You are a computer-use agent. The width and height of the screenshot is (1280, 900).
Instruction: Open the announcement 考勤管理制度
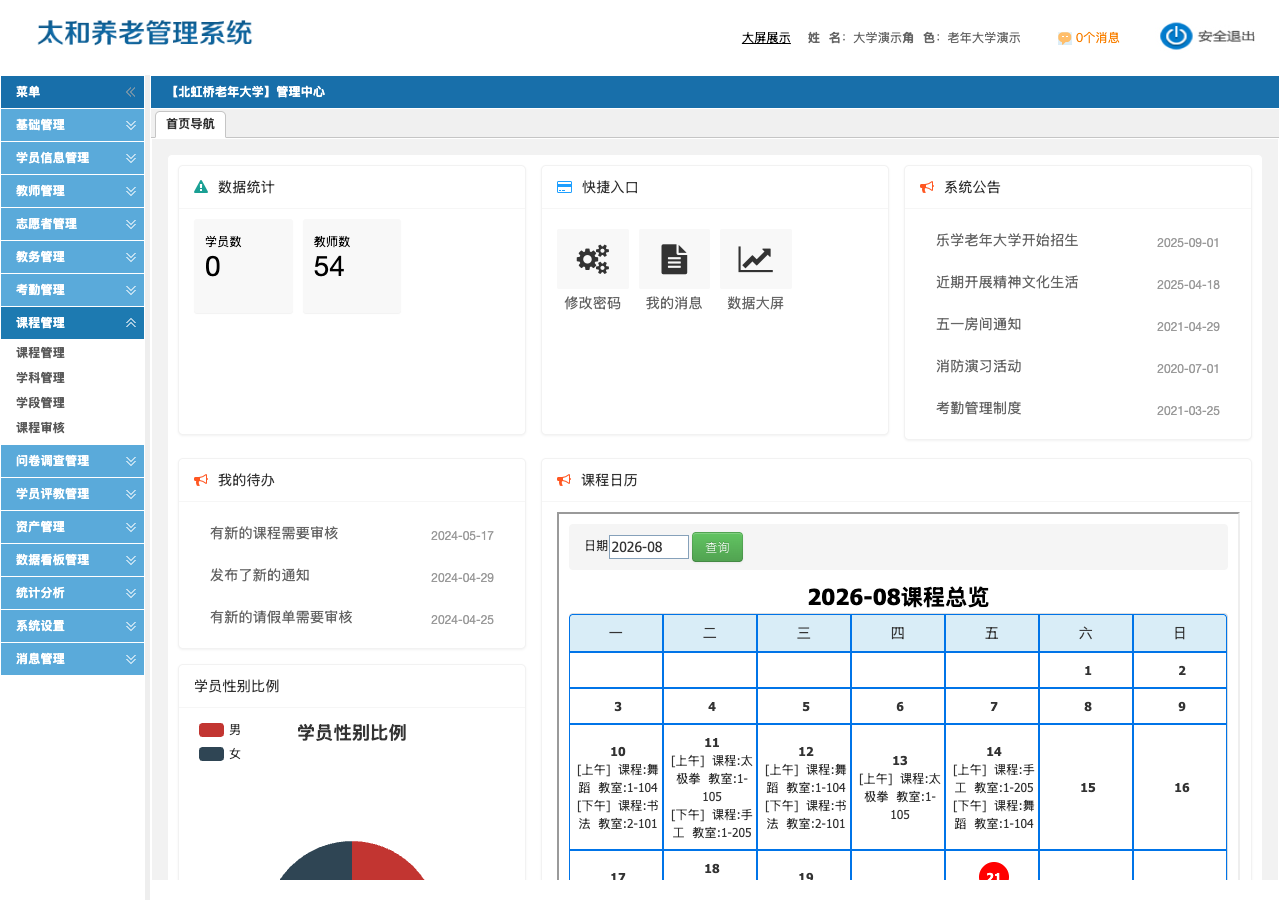click(x=978, y=408)
